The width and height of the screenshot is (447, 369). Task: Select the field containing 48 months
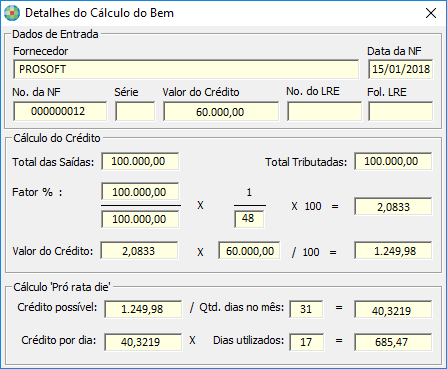[249, 219]
